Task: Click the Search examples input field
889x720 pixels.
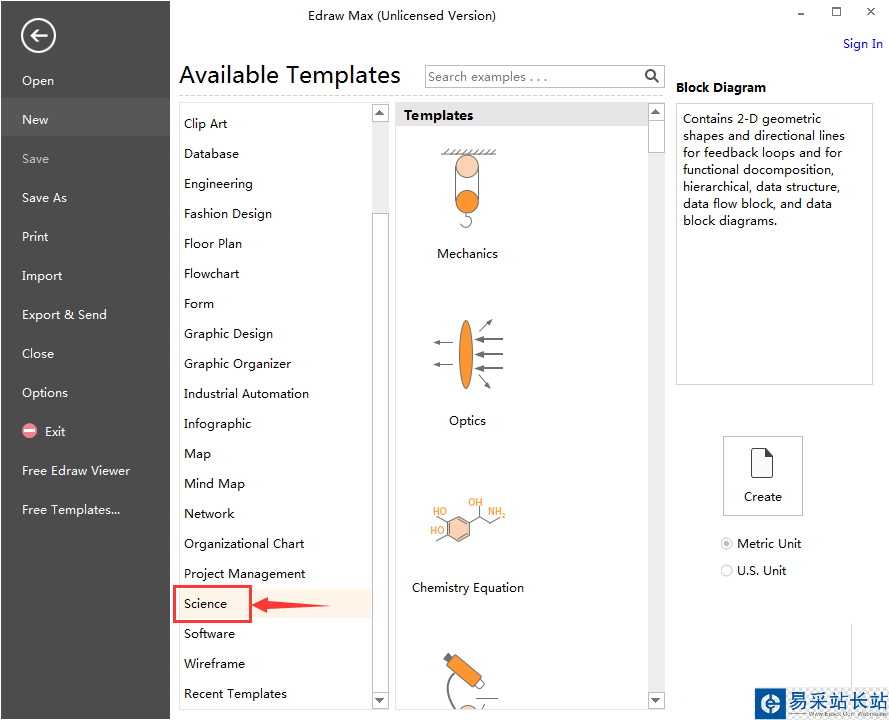Action: click(x=533, y=77)
